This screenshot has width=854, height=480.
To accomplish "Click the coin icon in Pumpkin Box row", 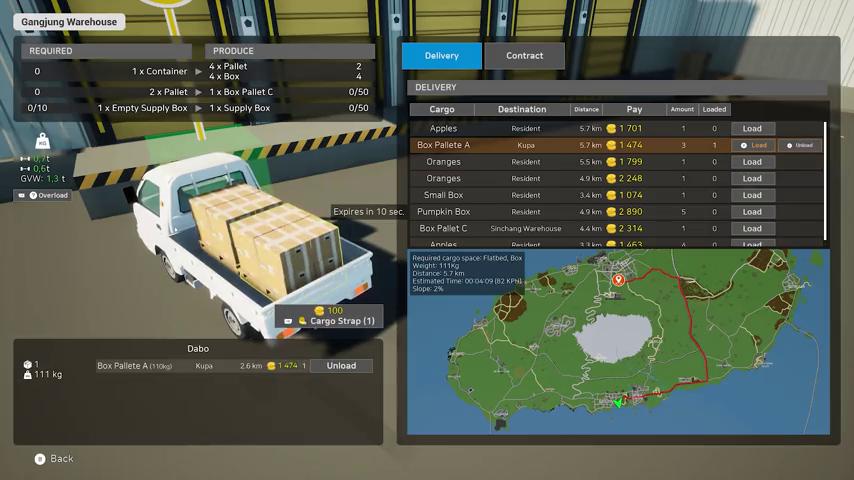I will (x=611, y=212).
